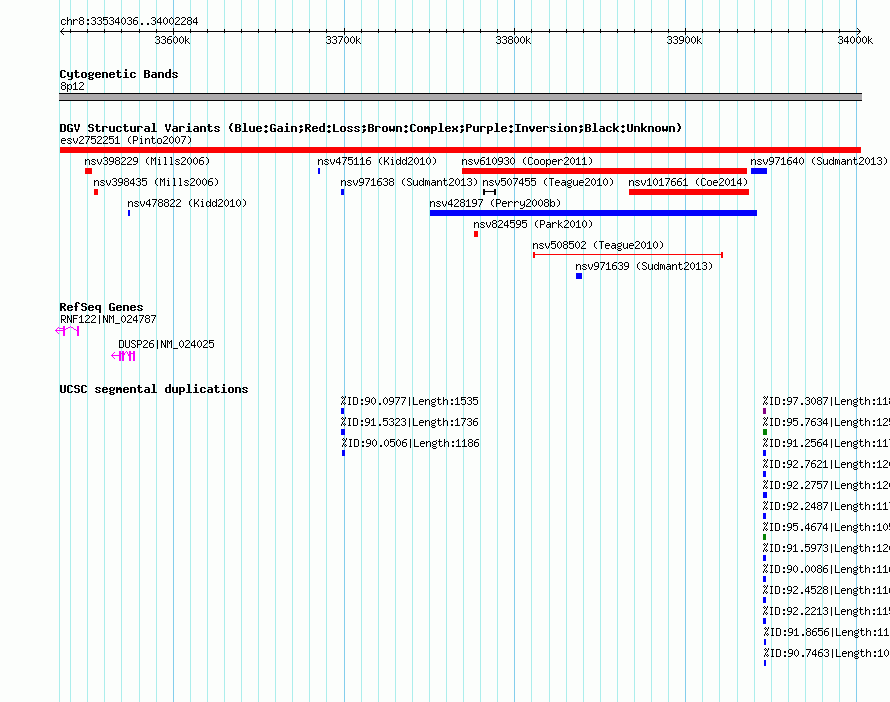Click the %ID:92.2213 segmental duplication entry
This screenshot has width=890, height=702.
pos(826,611)
